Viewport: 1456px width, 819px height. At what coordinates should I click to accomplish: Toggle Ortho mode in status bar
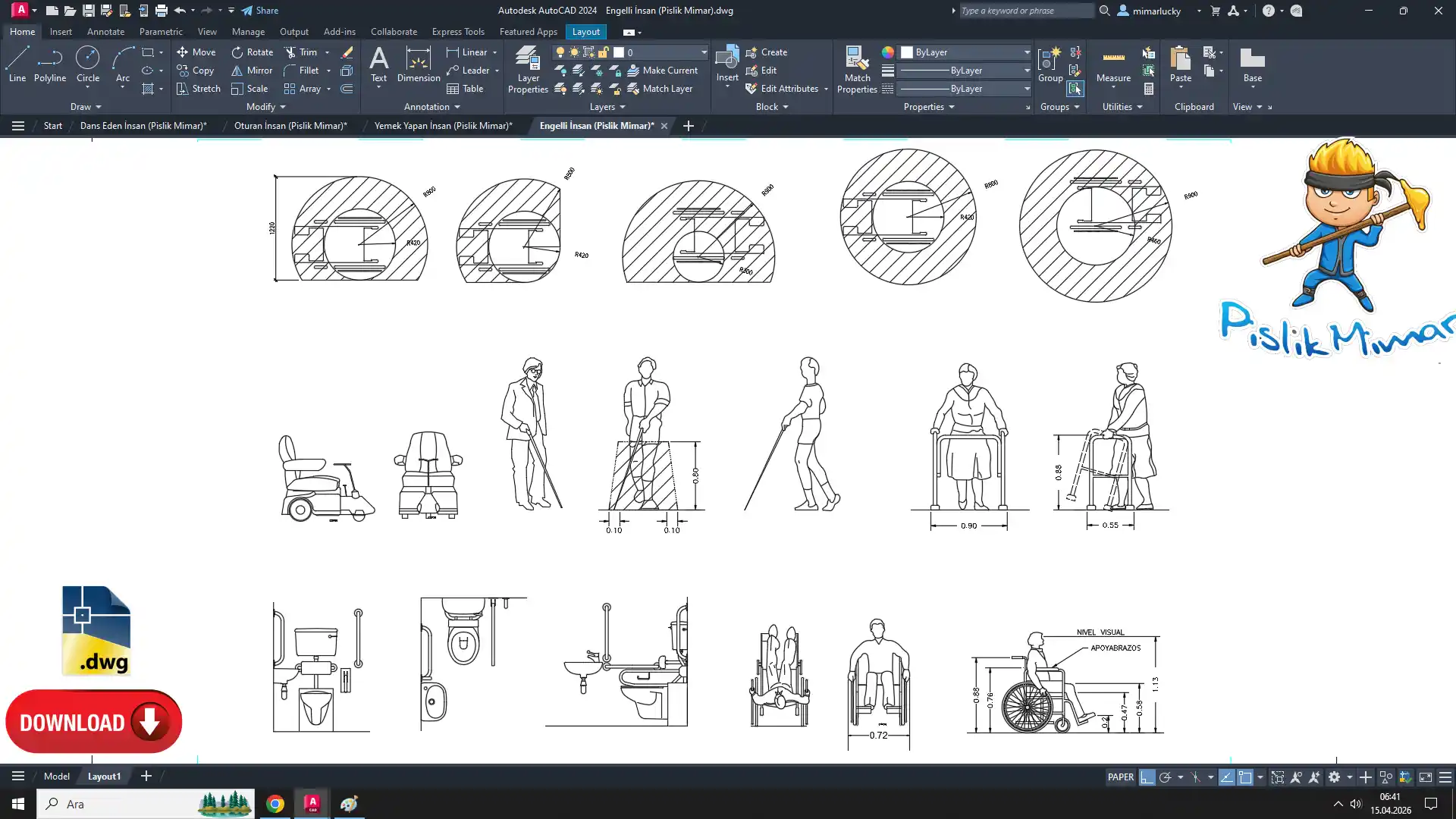point(1147,777)
